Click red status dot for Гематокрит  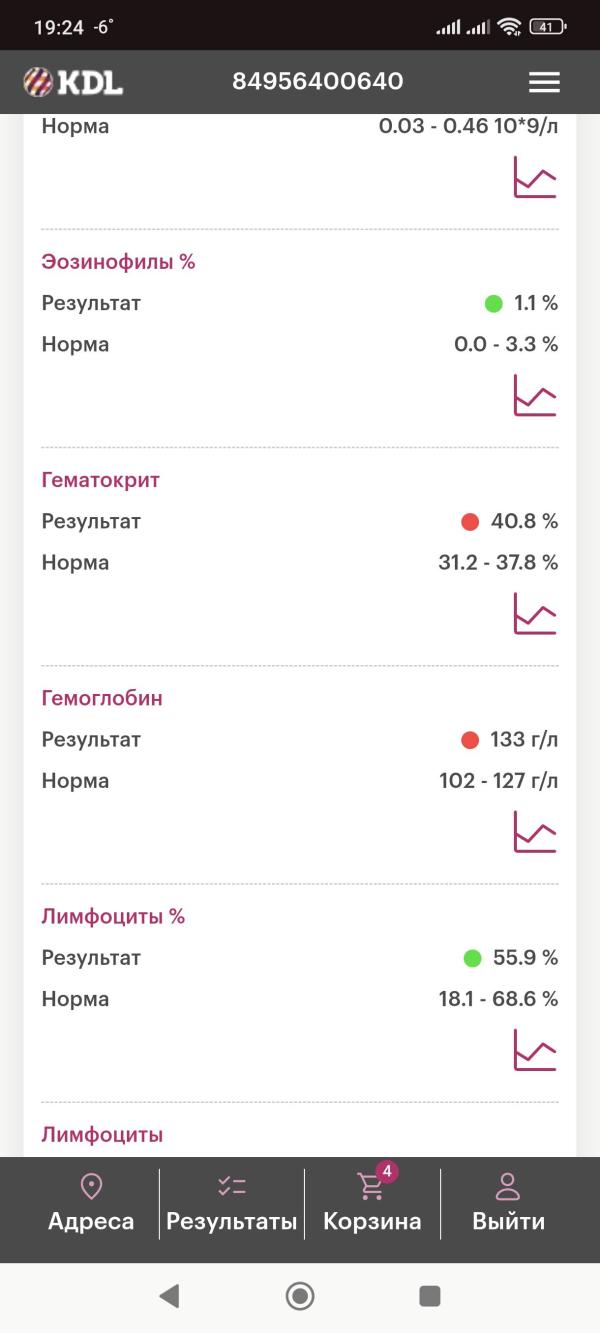click(x=470, y=522)
